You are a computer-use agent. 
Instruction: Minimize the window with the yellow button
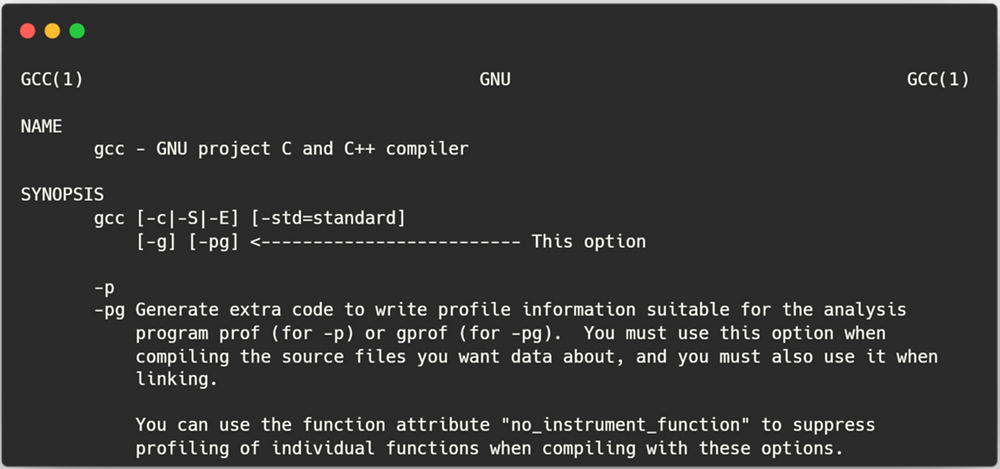(x=52, y=31)
